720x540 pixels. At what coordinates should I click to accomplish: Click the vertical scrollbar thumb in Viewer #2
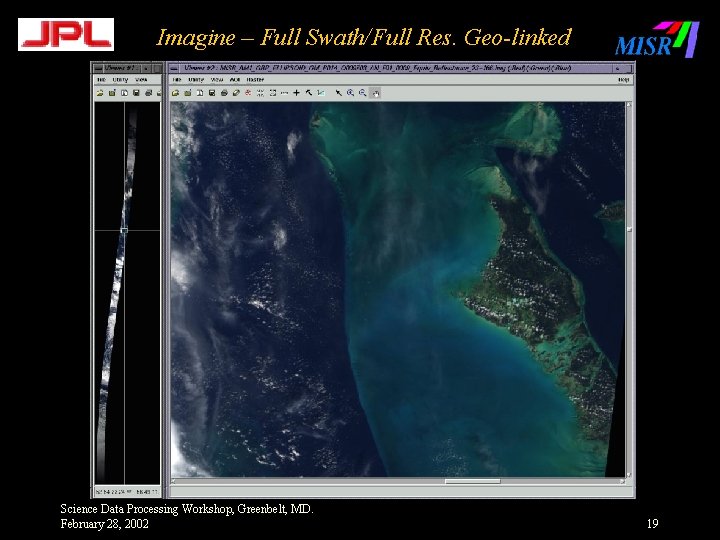pos(630,230)
